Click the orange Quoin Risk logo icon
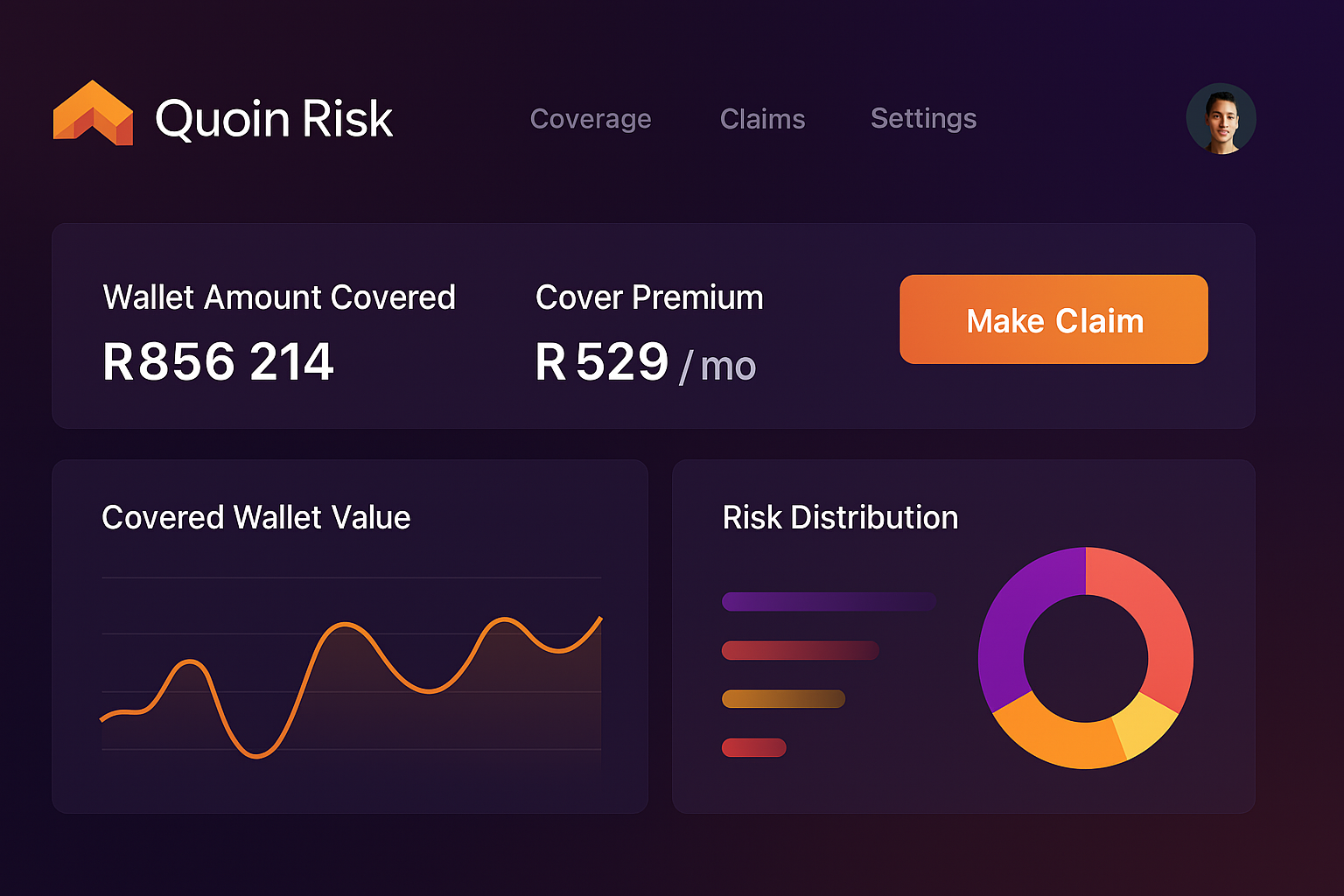The height and width of the screenshot is (896, 1344). coord(93,113)
